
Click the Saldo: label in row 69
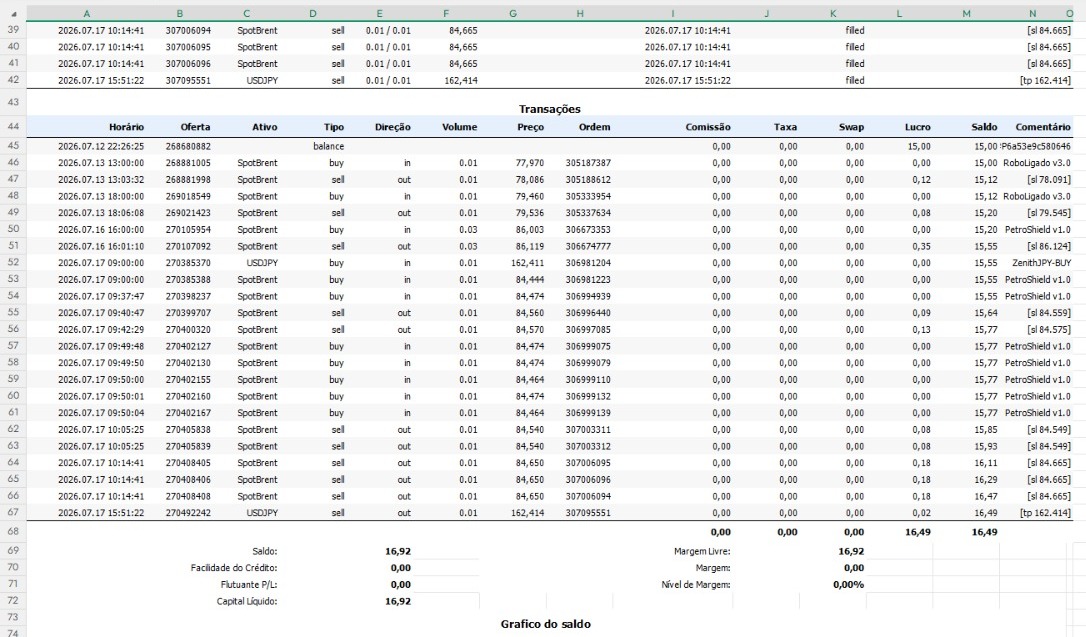click(x=265, y=552)
